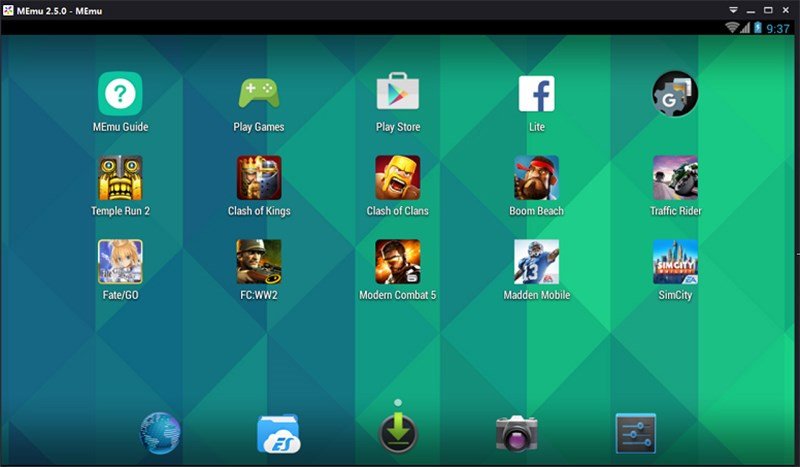
Task: Tap the clock showing 9:37
Action: coord(778,29)
